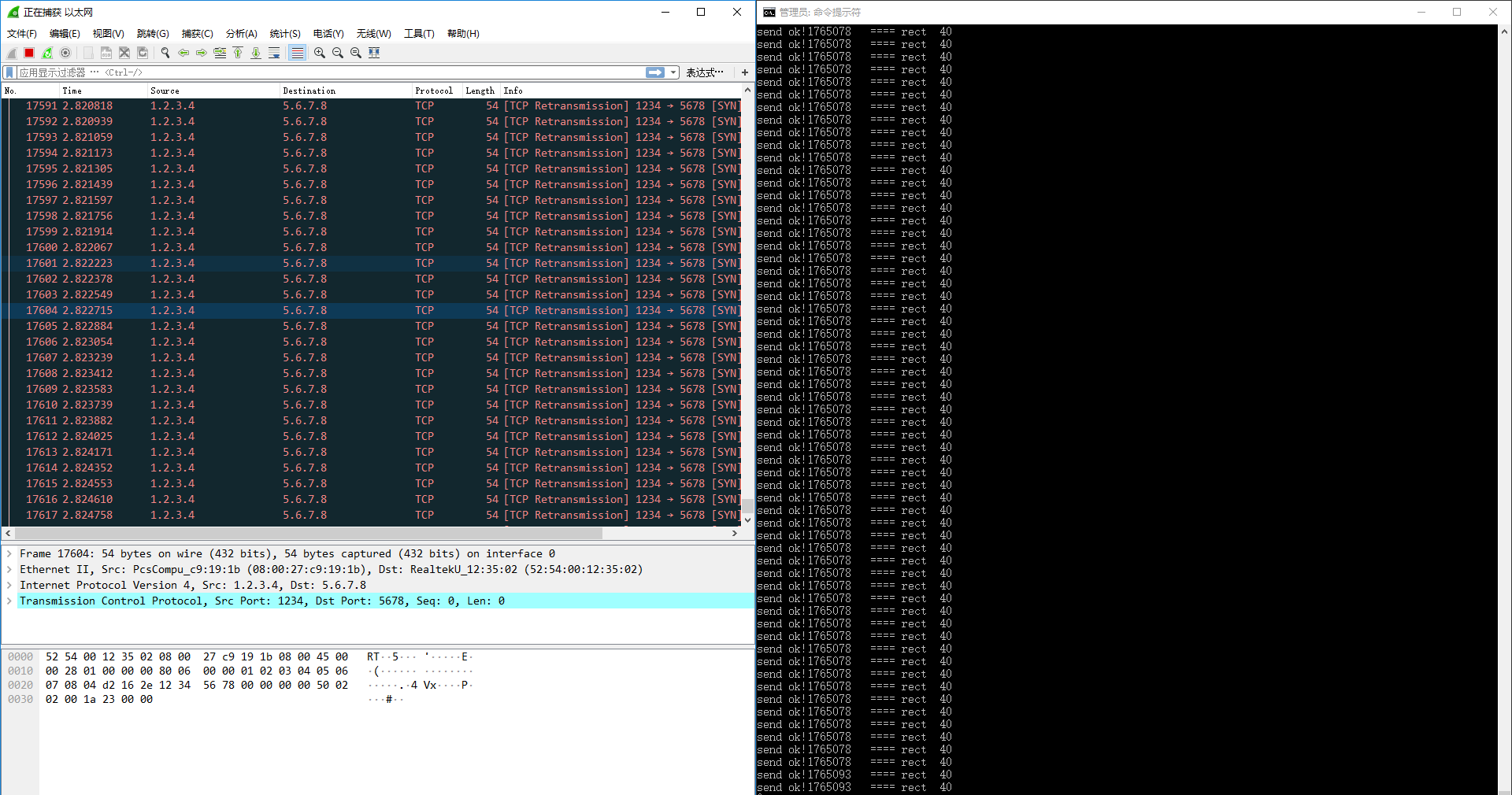
Task: Toggle colorize packet list button
Action: (x=297, y=53)
